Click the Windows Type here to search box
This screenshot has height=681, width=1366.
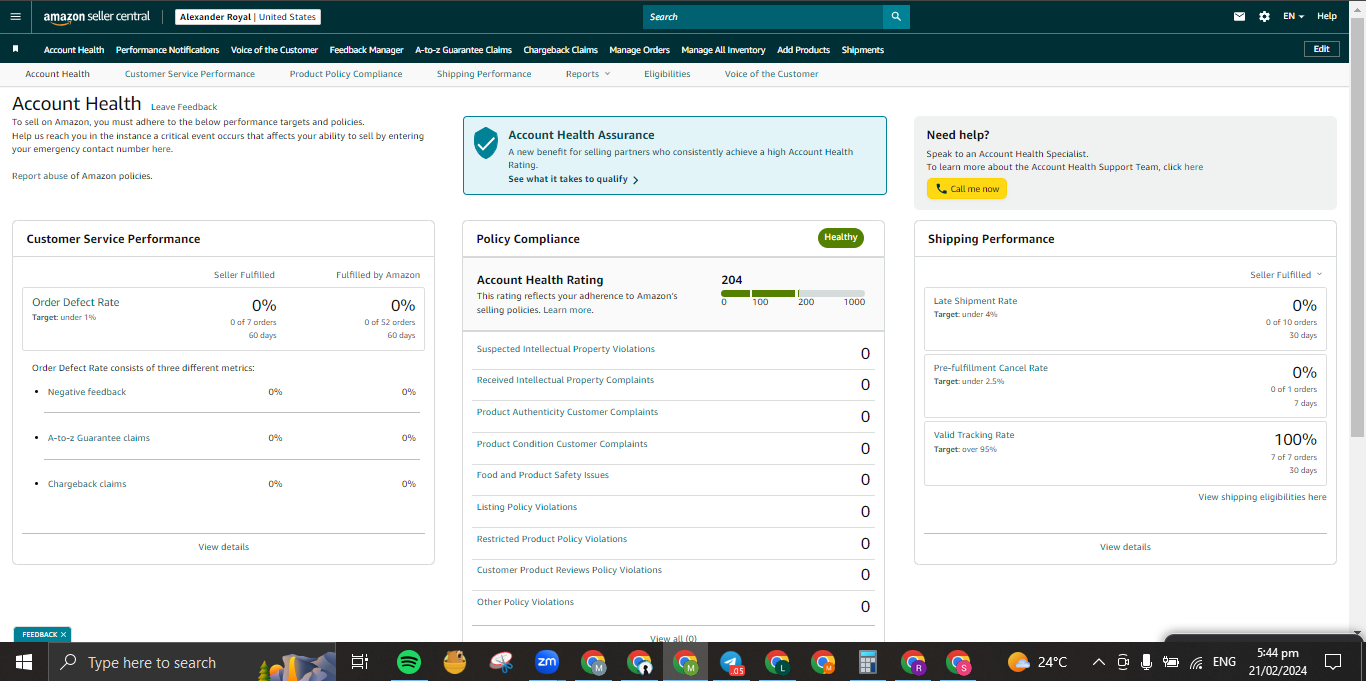click(x=192, y=662)
